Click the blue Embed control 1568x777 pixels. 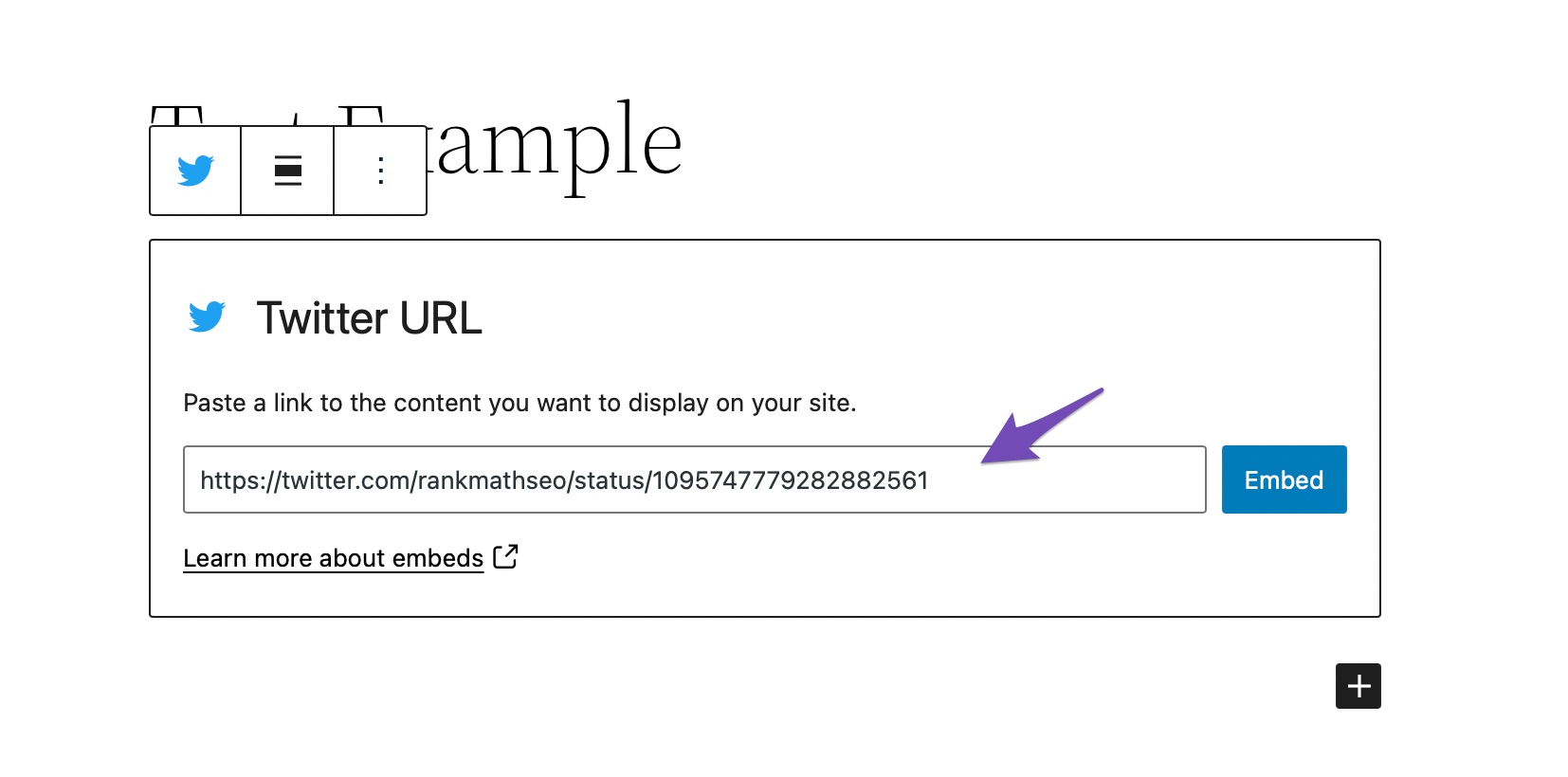pyautogui.click(x=1284, y=479)
